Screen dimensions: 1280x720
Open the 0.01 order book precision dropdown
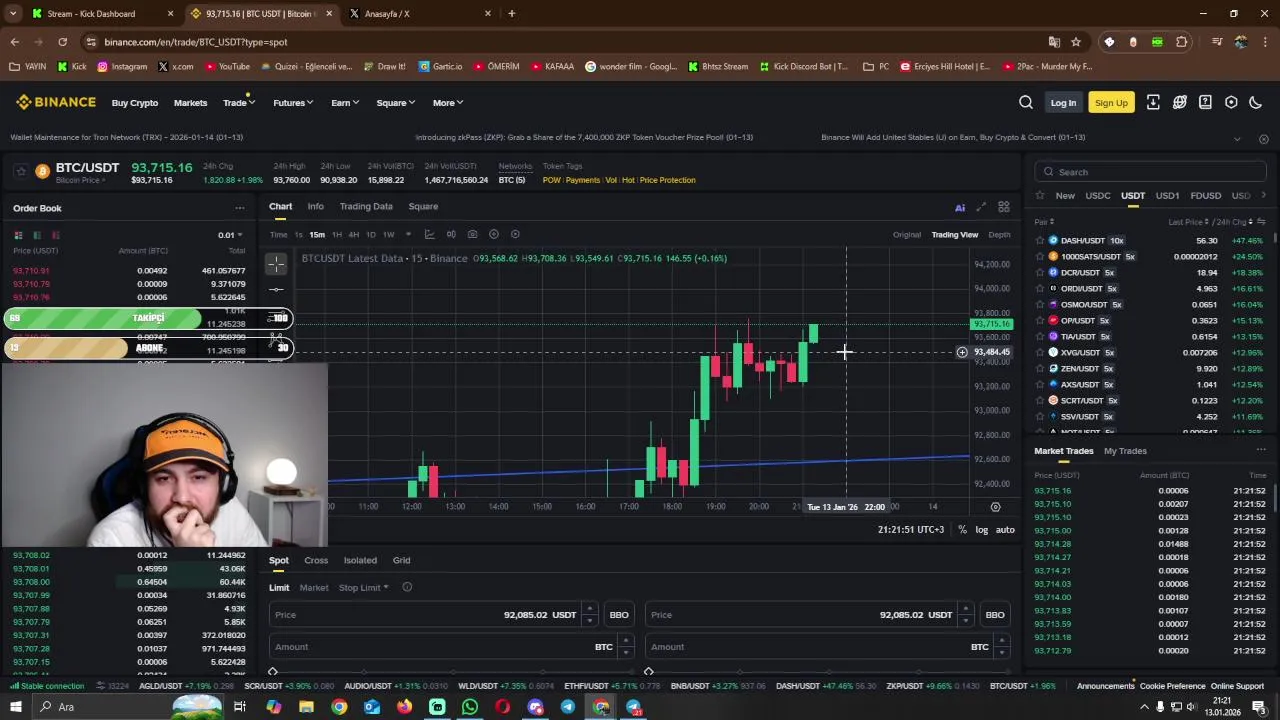point(230,235)
